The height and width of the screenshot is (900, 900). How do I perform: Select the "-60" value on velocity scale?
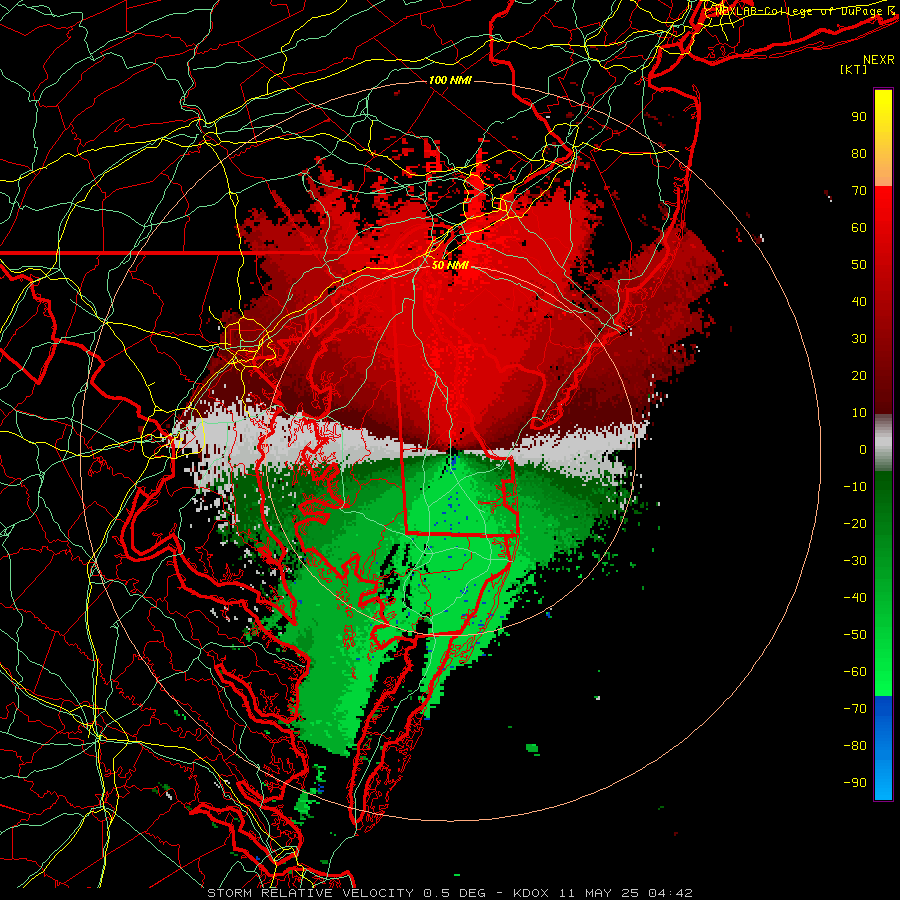click(x=855, y=672)
